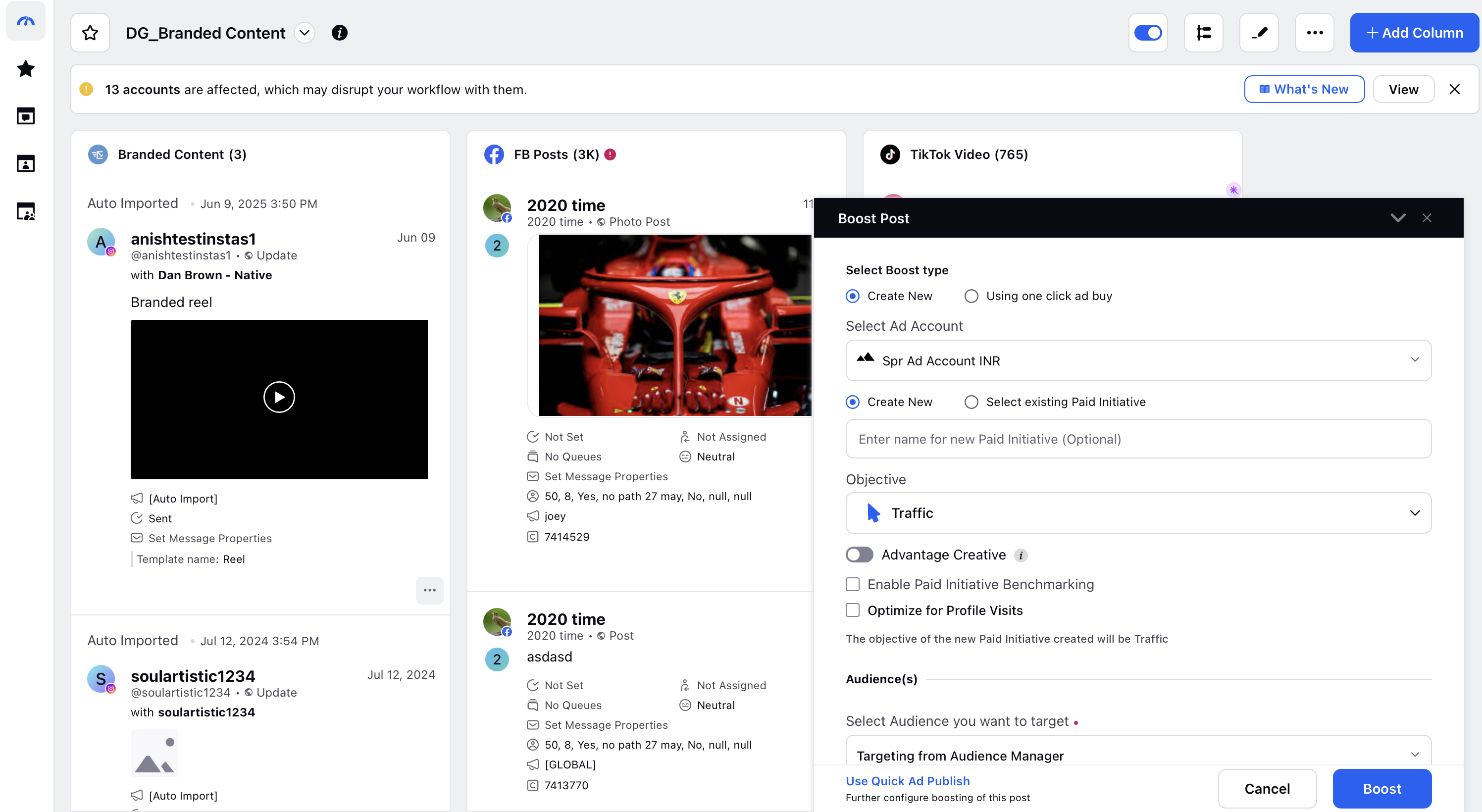Open soulartistic1234 avatar profile
1482x812 pixels.
coord(101,679)
